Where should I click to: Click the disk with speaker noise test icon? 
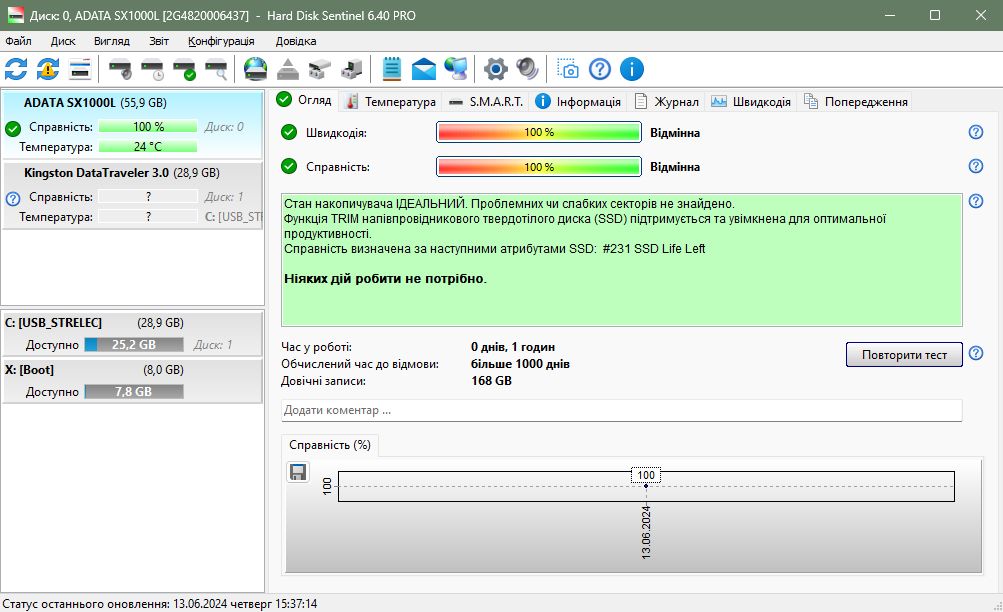[x=120, y=69]
